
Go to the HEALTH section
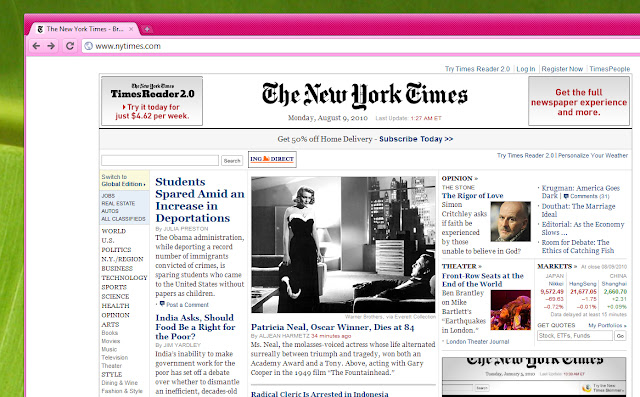tap(115, 306)
